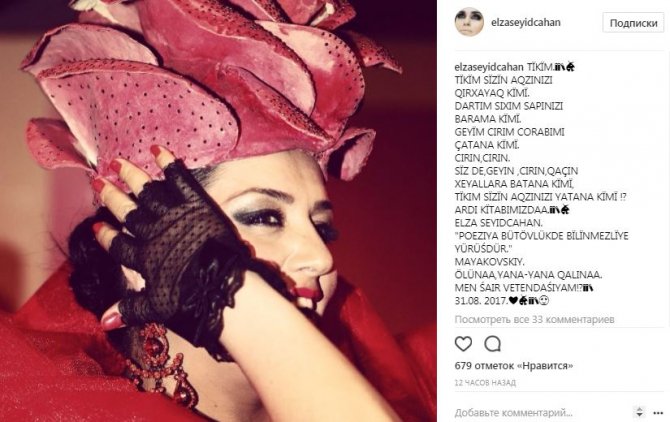Screen dimensions: 670x422
Task: Click the ARDI KİTABIMIZDAA caption line
Action: tap(502, 210)
